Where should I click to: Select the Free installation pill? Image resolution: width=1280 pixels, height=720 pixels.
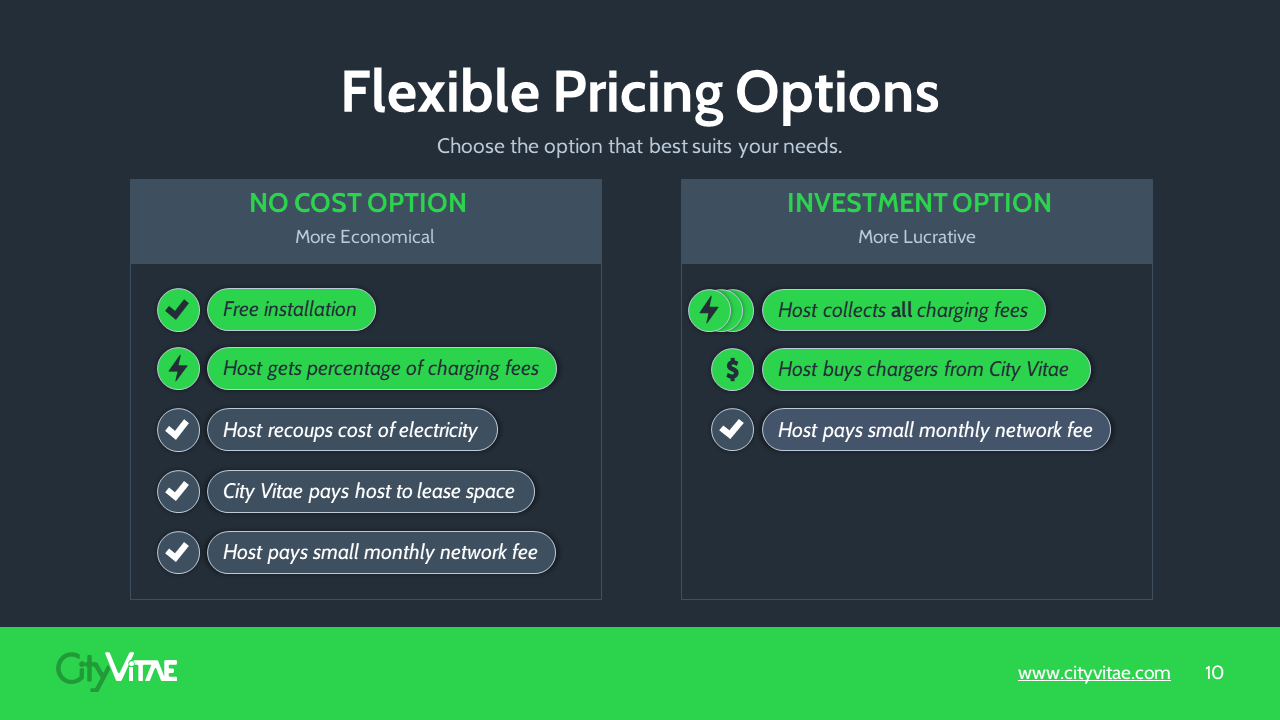click(291, 310)
